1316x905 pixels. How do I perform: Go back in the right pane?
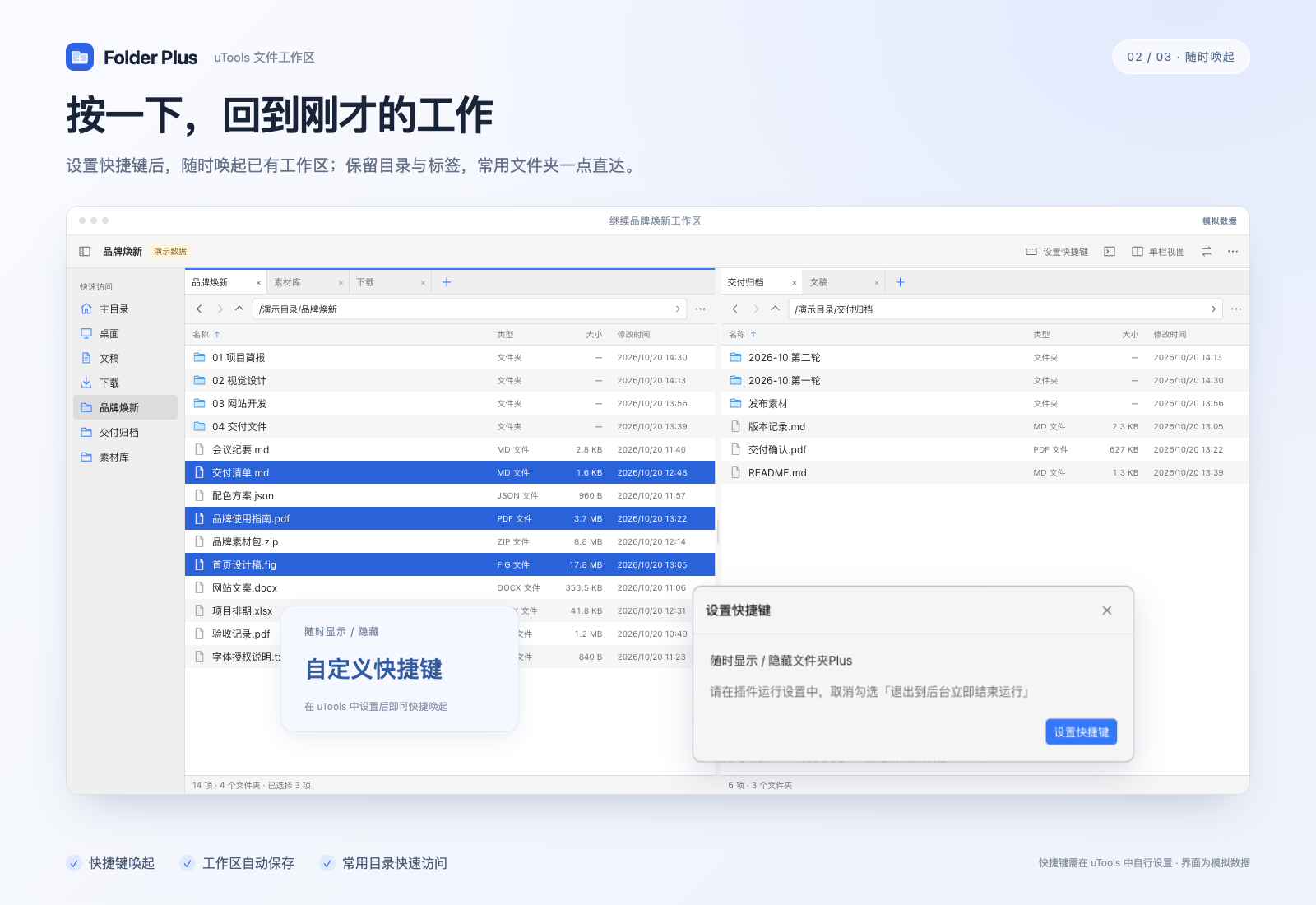click(x=735, y=309)
